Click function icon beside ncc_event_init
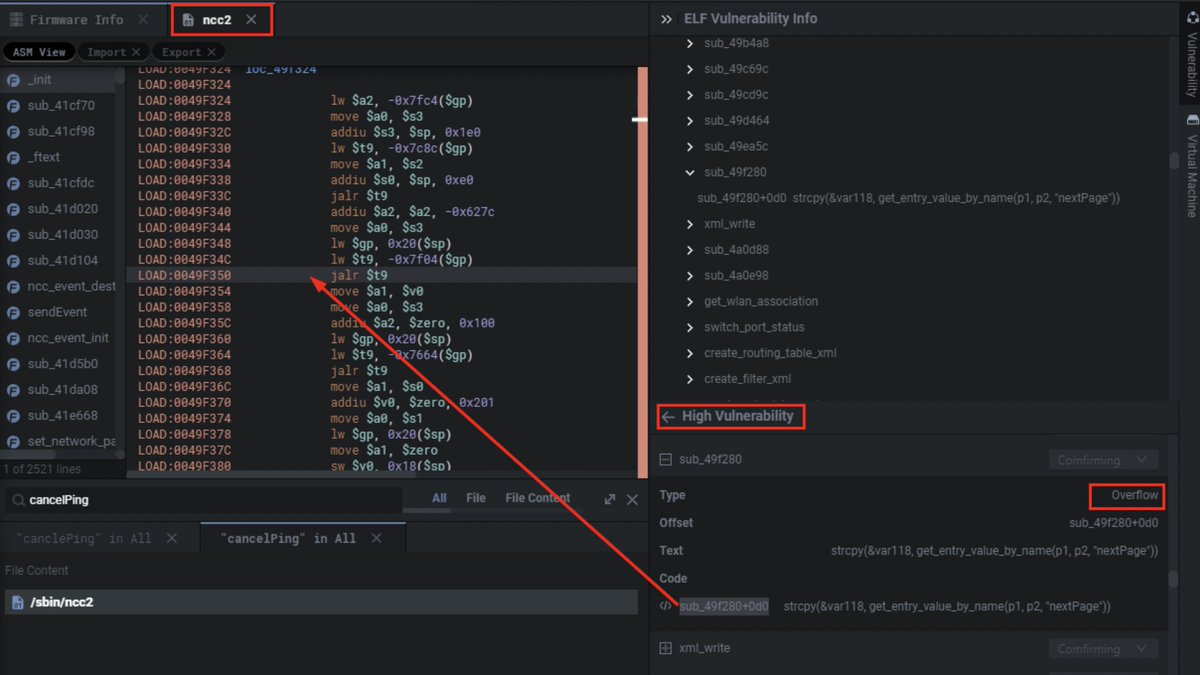This screenshot has width=1200, height=675. click(x=14, y=338)
